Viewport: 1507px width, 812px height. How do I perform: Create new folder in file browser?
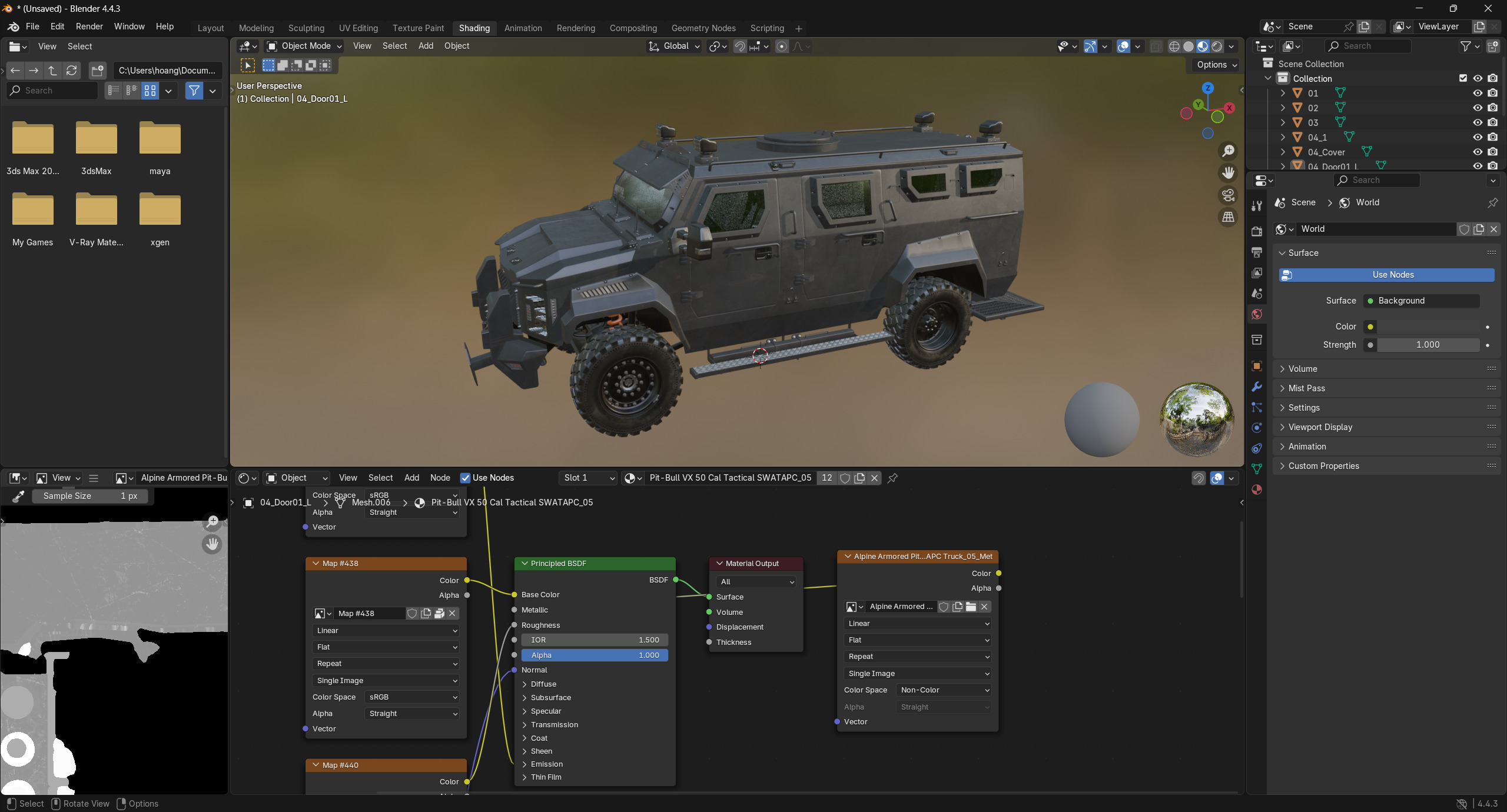click(x=97, y=71)
